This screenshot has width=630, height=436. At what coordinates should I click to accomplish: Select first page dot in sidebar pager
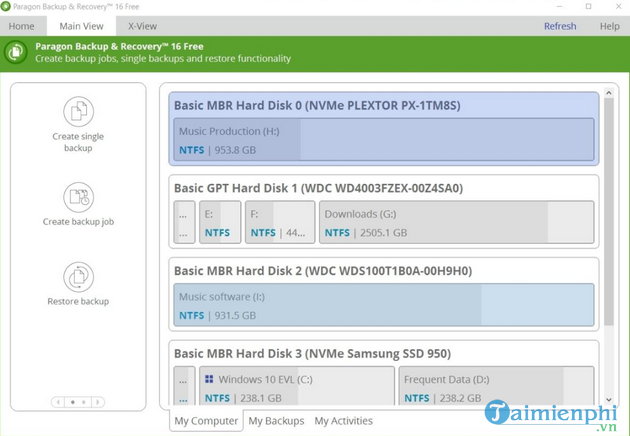pos(73,402)
